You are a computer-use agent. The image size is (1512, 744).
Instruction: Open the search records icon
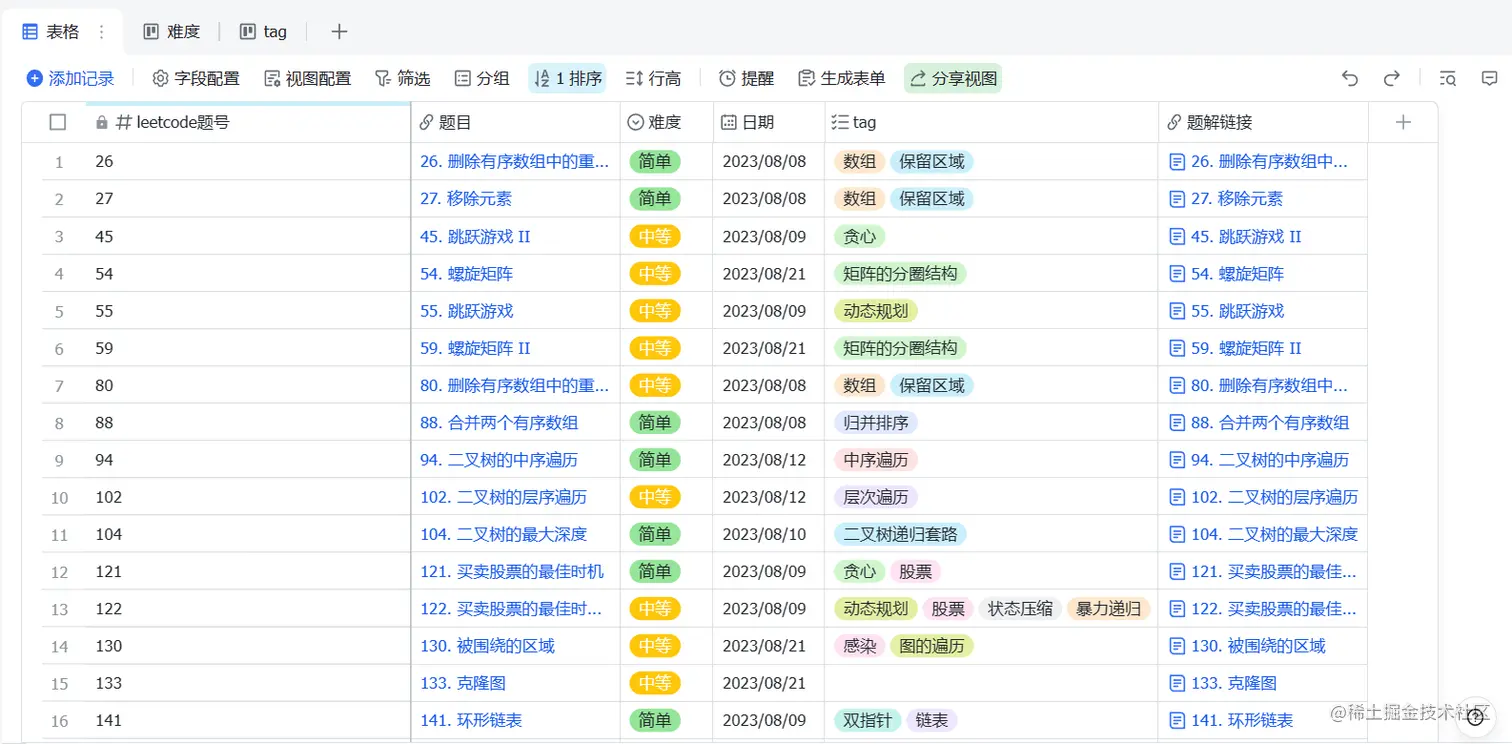pyautogui.click(x=1447, y=78)
